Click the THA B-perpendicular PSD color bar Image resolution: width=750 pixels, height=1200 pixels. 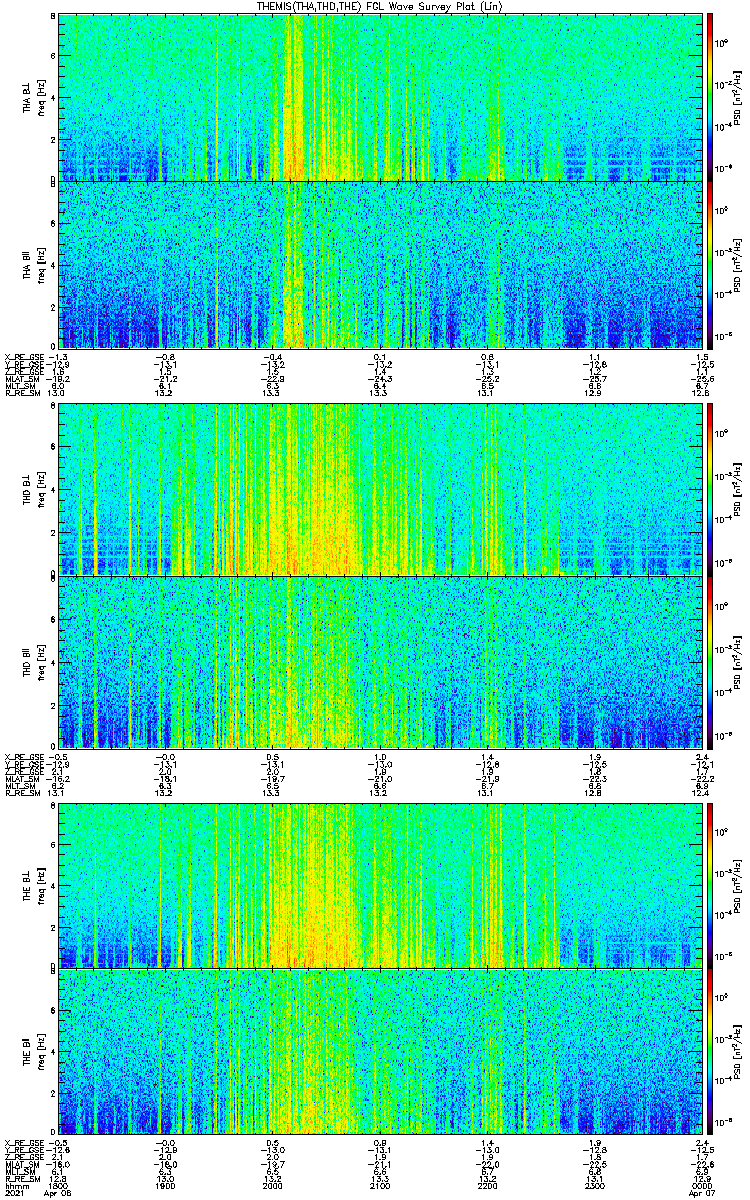(710, 97)
